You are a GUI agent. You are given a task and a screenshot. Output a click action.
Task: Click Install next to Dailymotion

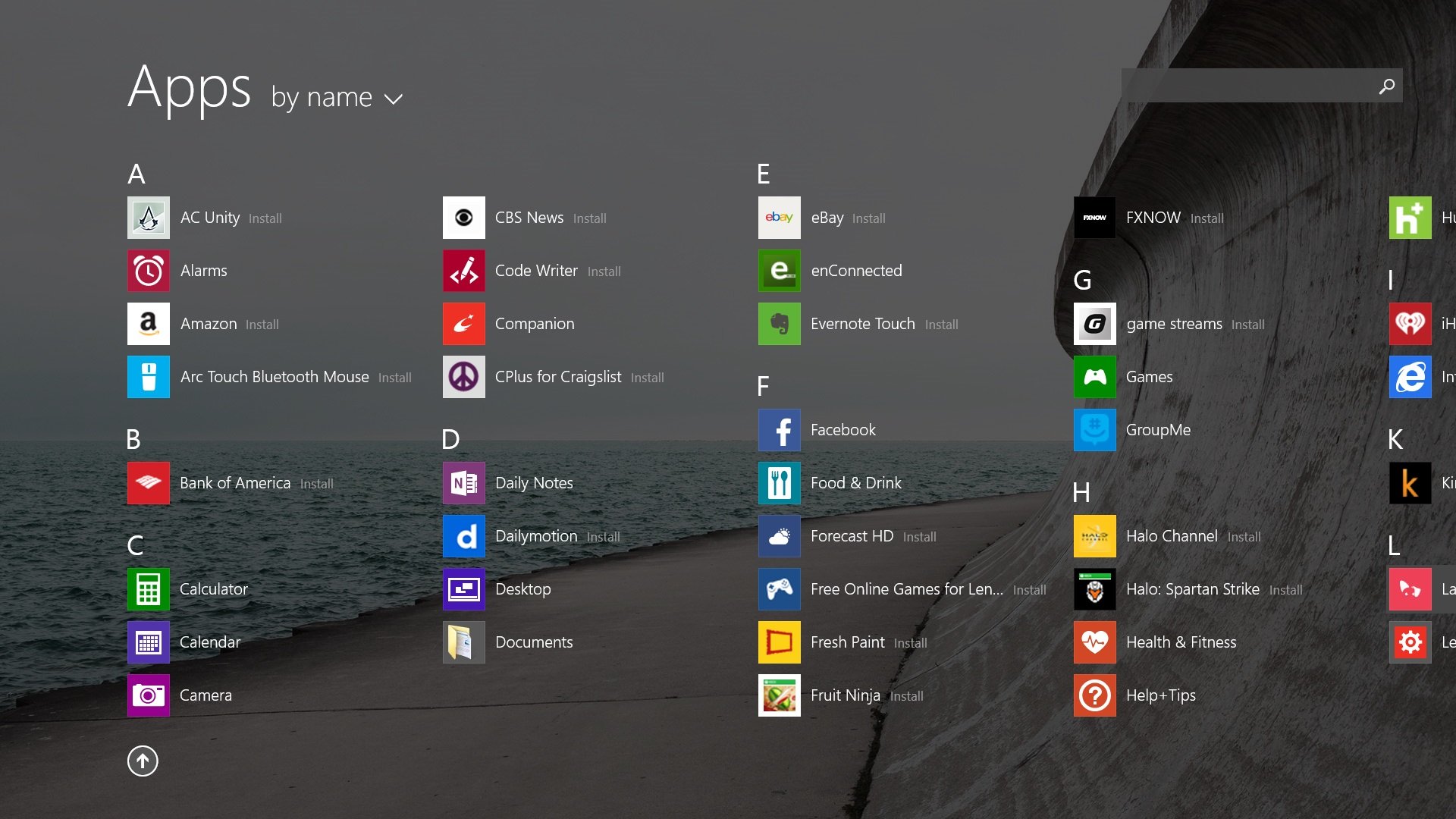(604, 537)
